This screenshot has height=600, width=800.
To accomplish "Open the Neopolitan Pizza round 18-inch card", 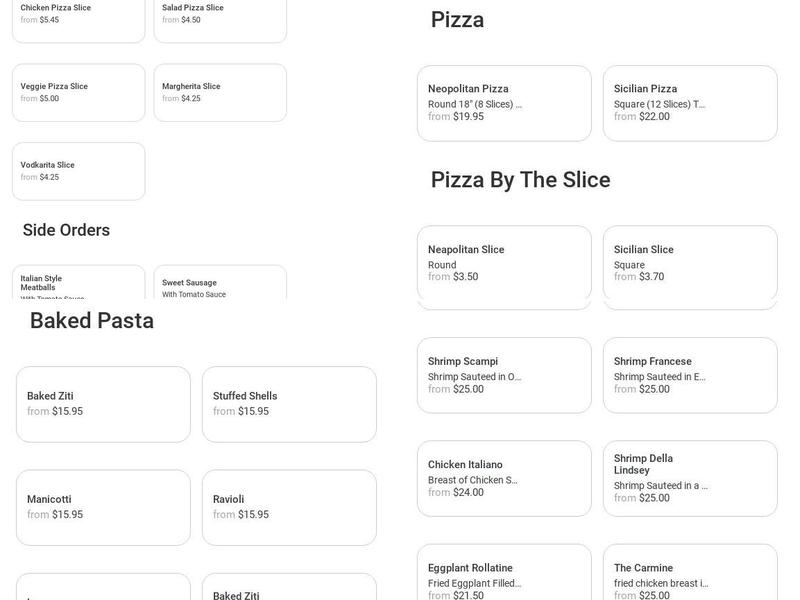I will (x=503, y=103).
